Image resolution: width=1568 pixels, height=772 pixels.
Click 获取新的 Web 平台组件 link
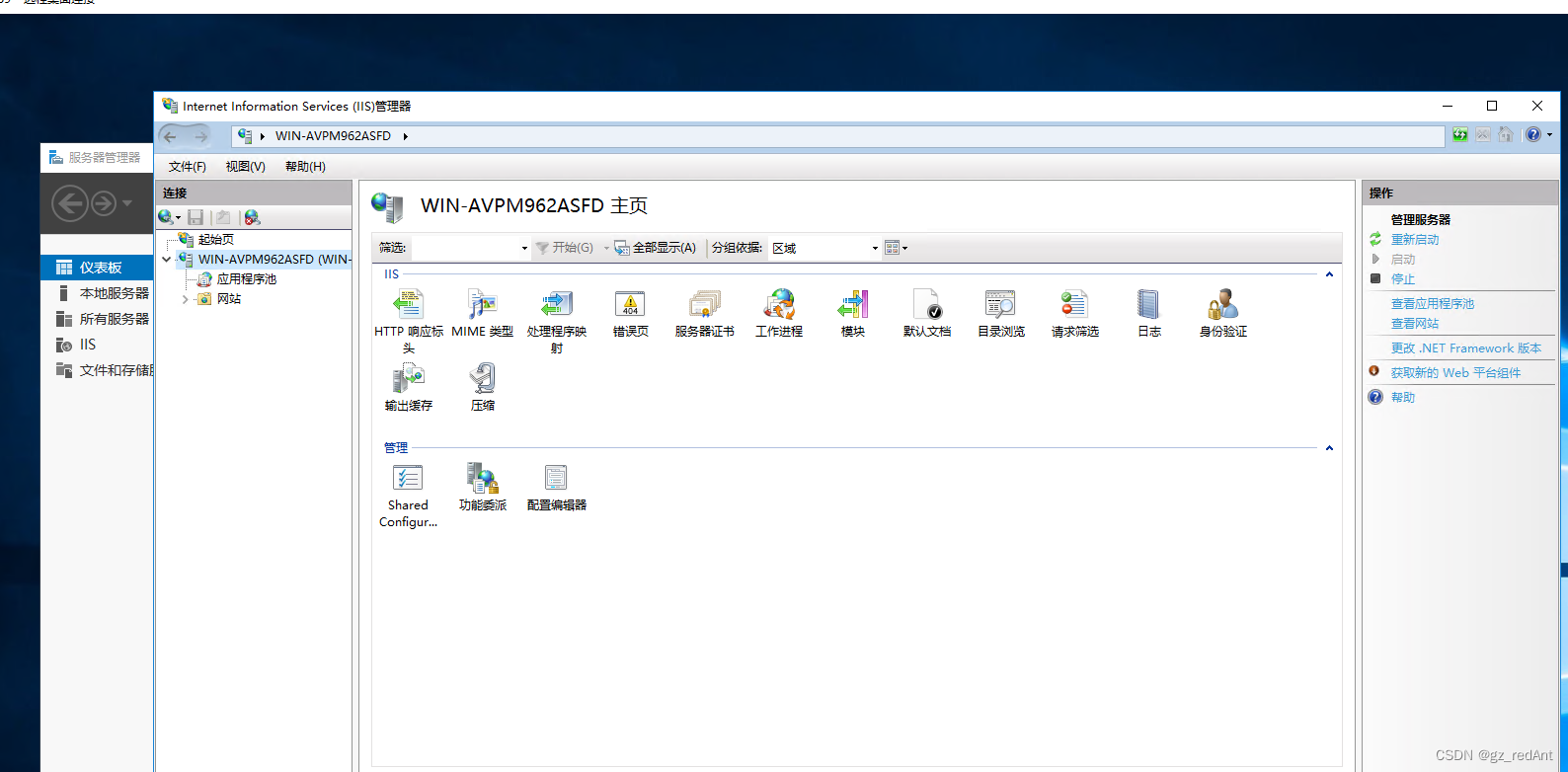tap(1455, 373)
